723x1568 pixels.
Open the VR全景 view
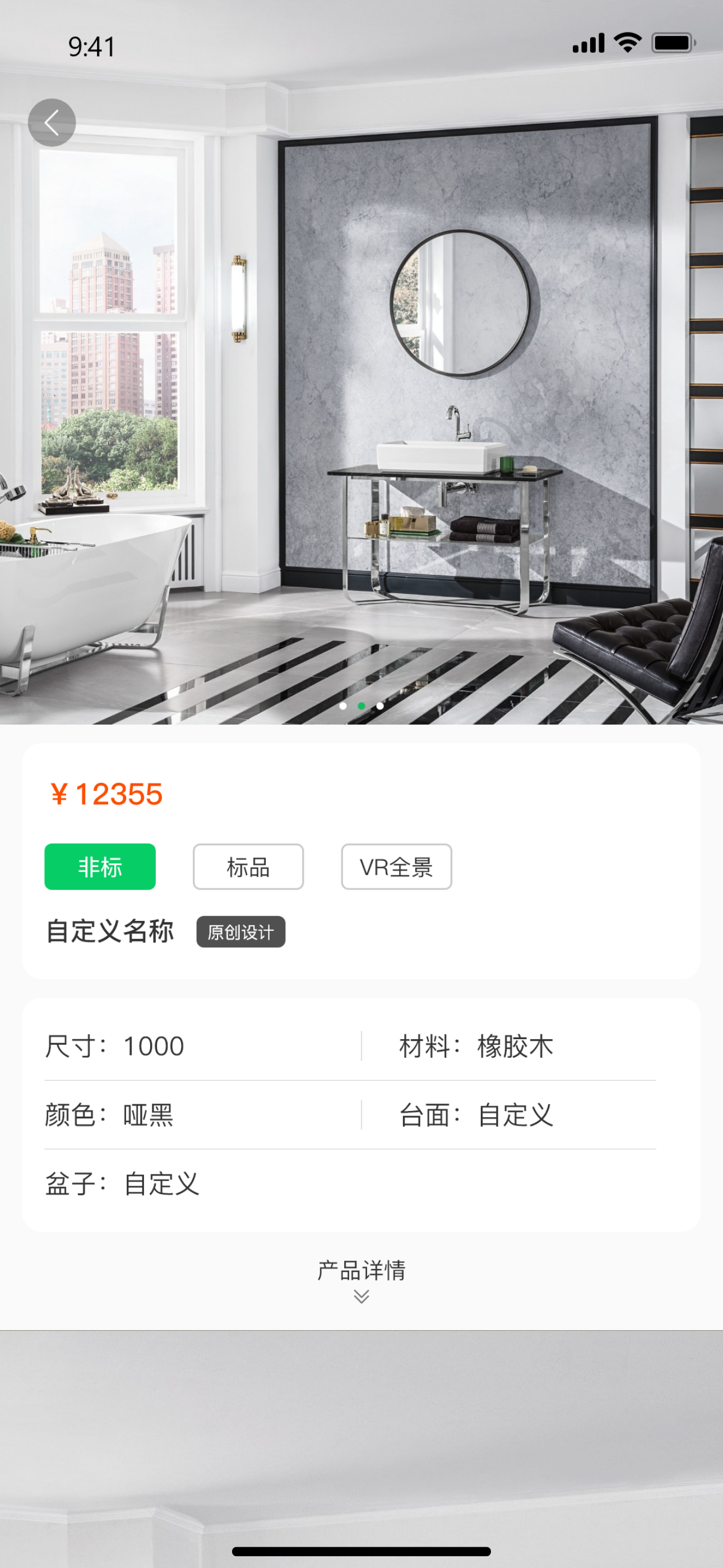coord(396,867)
